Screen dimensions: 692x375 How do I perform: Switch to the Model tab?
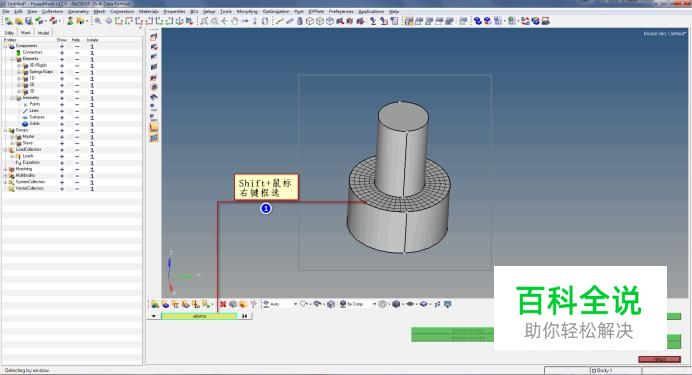(43, 33)
